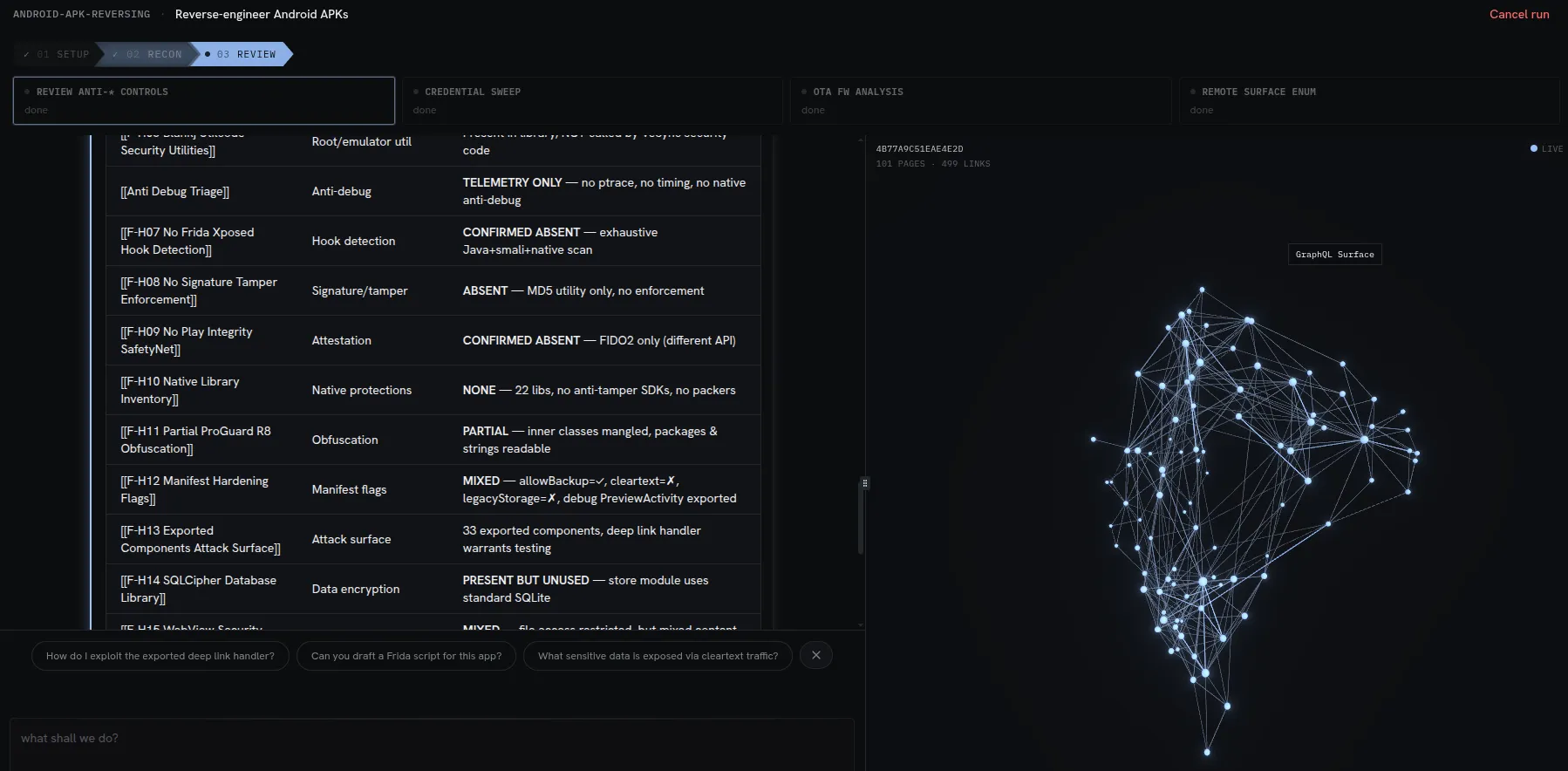Screen dimensions: 1568x771
Task: Click the Signature/tamper category cell
Action: [359, 290]
